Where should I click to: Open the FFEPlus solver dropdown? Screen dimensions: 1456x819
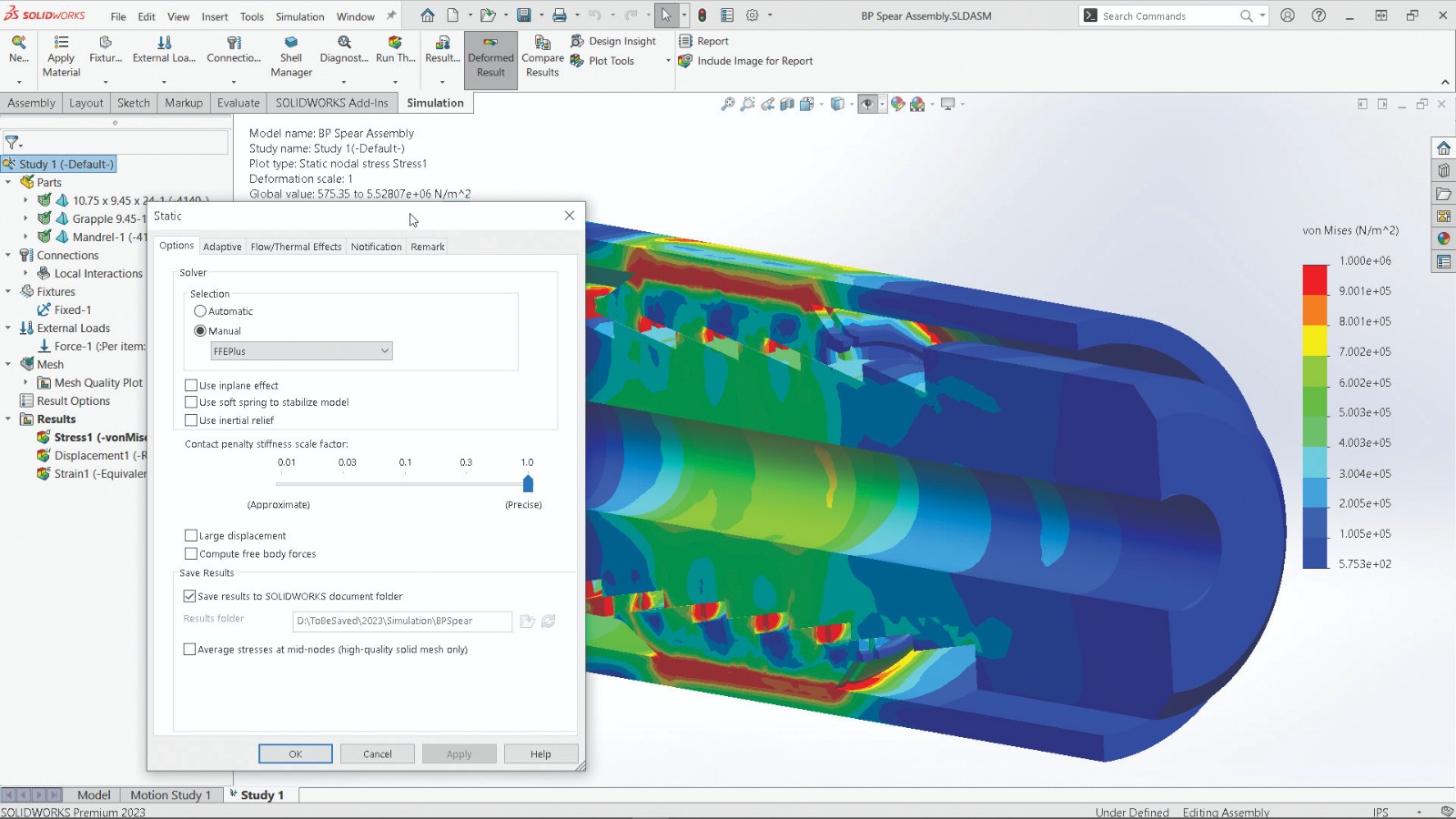pyautogui.click(x=301, y=351)
